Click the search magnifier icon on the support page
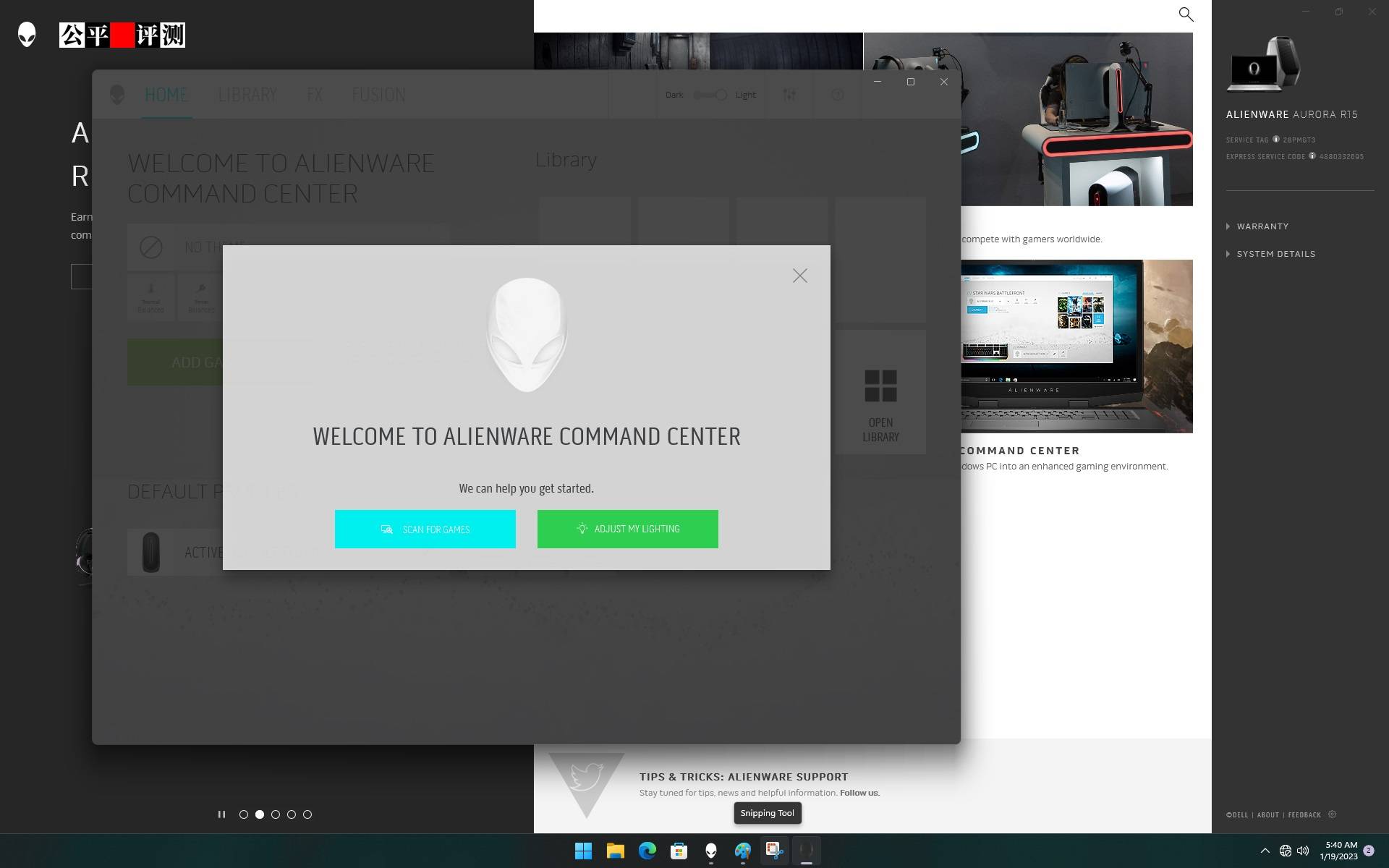This screenshot has height=868, width=1389. point(1186,14)
